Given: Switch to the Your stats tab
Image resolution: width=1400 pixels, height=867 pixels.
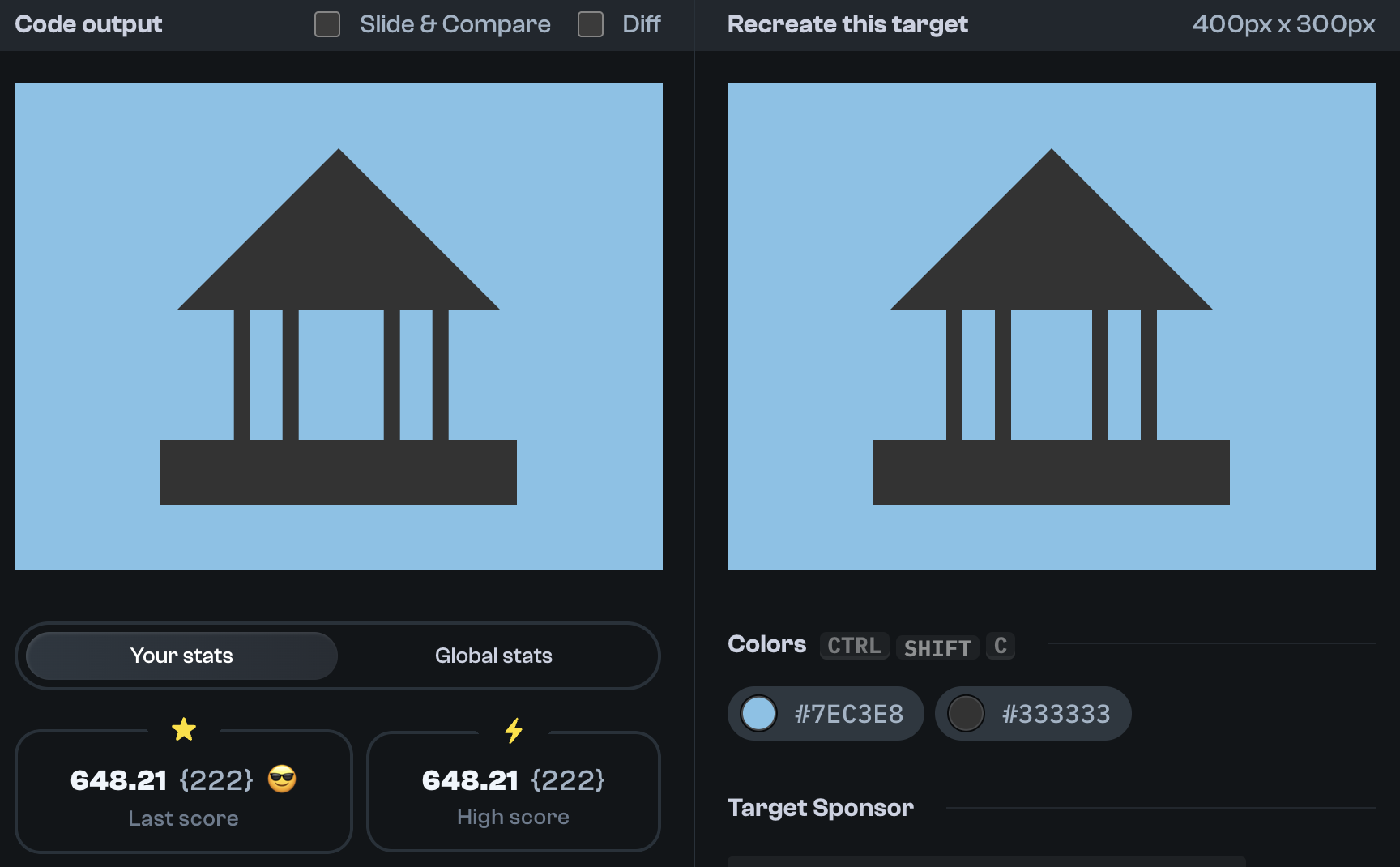Looking at the screenshot, I should point(181,656).
